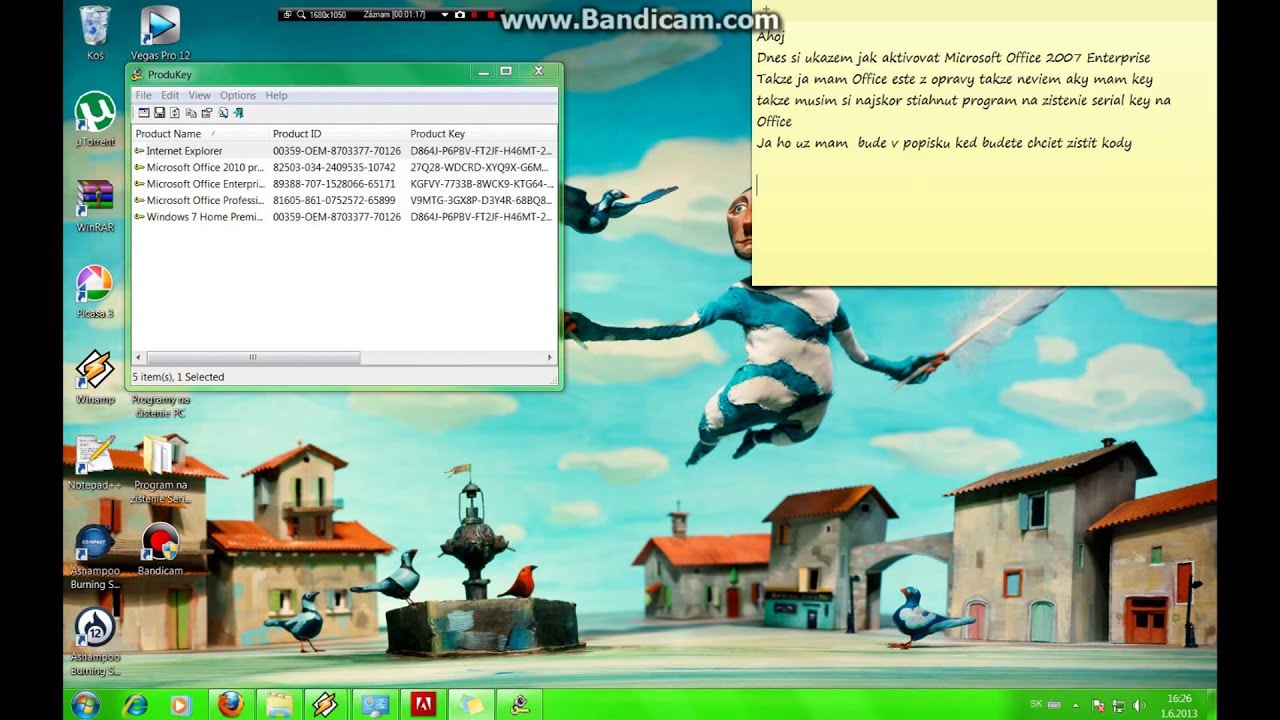1280x720 pixels.
Task: Open the Bandicam desktop icon
Action: 160,549
